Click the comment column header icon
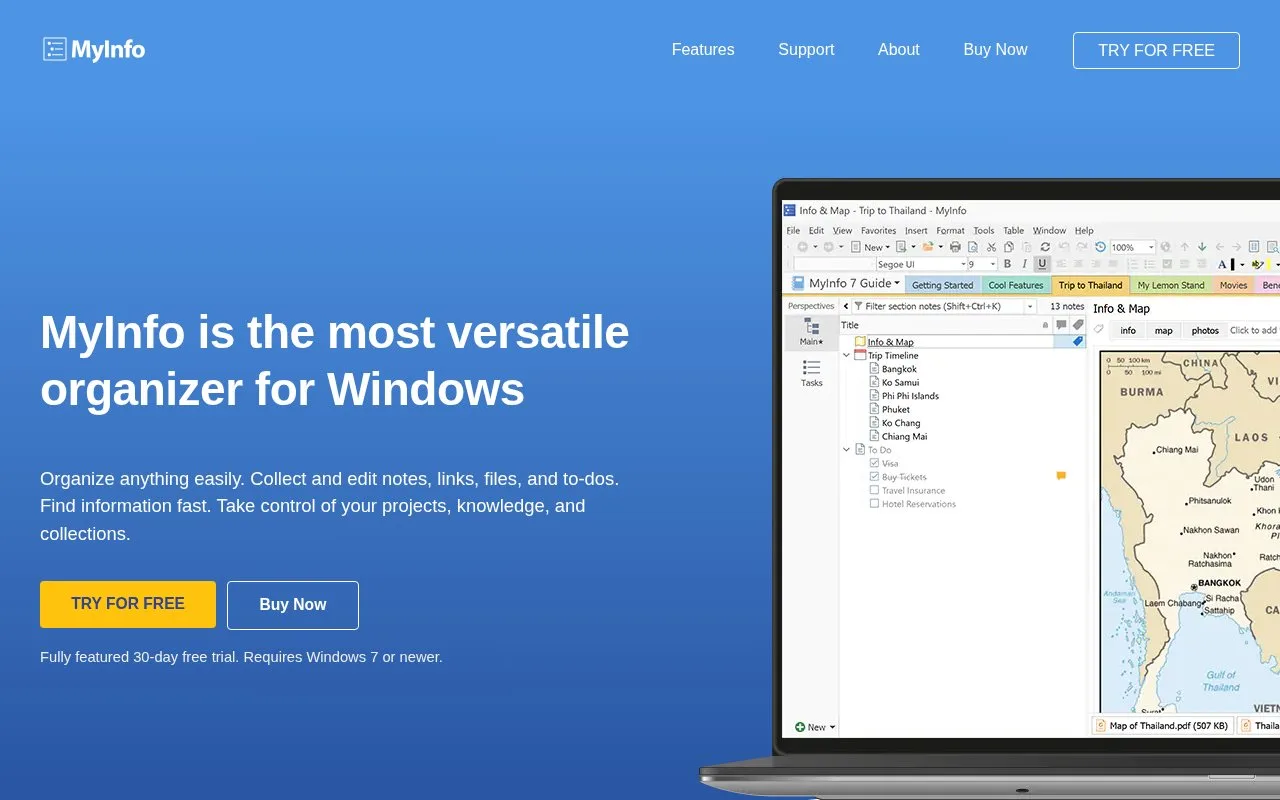The image size is (1280, 800). click(1061, 325)
